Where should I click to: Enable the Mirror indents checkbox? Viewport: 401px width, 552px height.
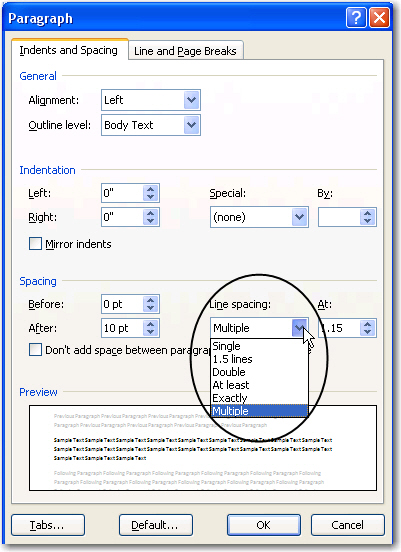tap(35, 244)
